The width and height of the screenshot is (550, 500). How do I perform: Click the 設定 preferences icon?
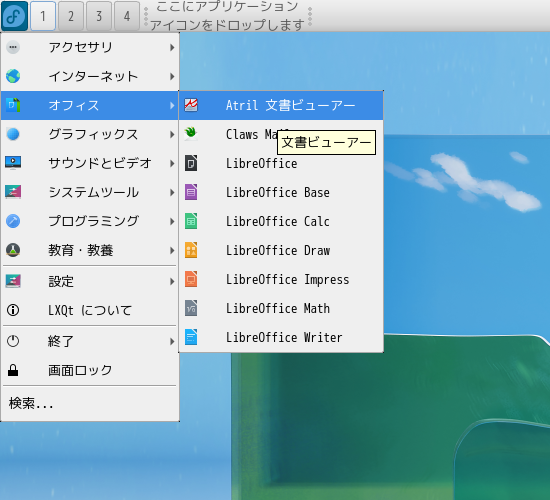point(13,281)
